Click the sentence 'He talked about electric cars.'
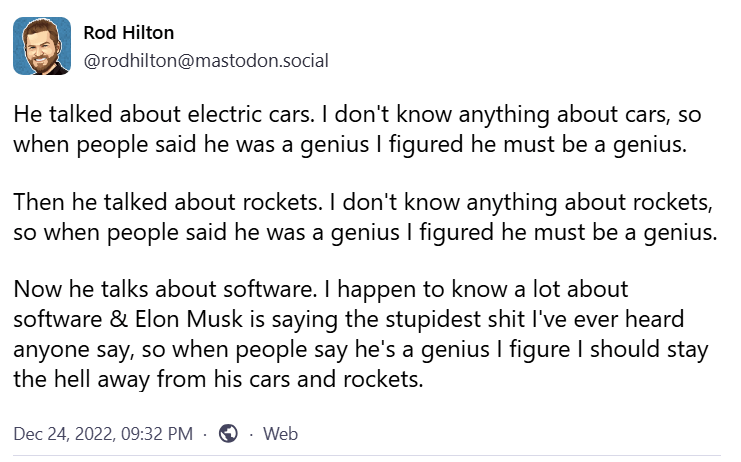741x462 pixels. (164, 114)
